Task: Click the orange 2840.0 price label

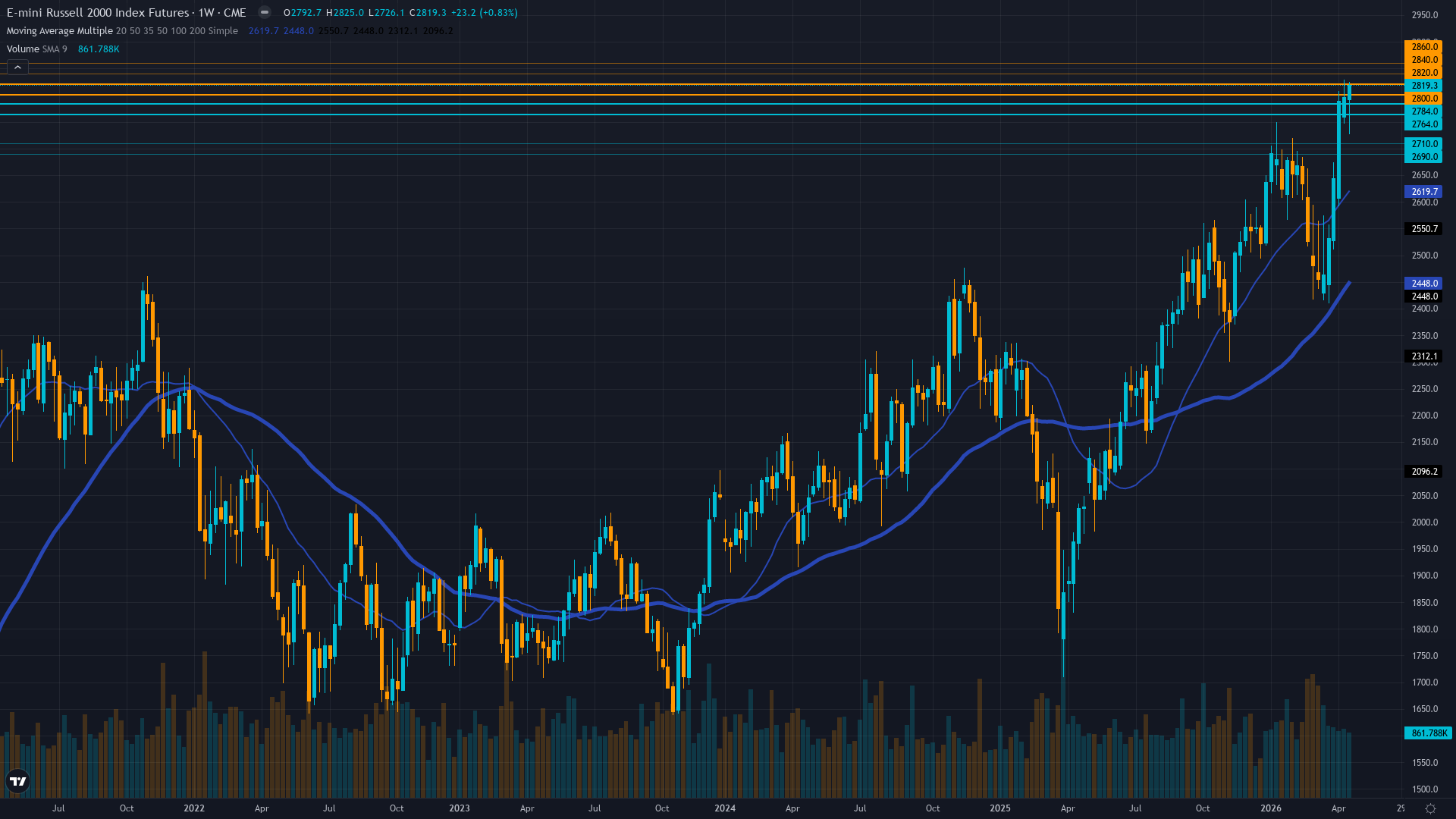Action: tap(1423, 60)
